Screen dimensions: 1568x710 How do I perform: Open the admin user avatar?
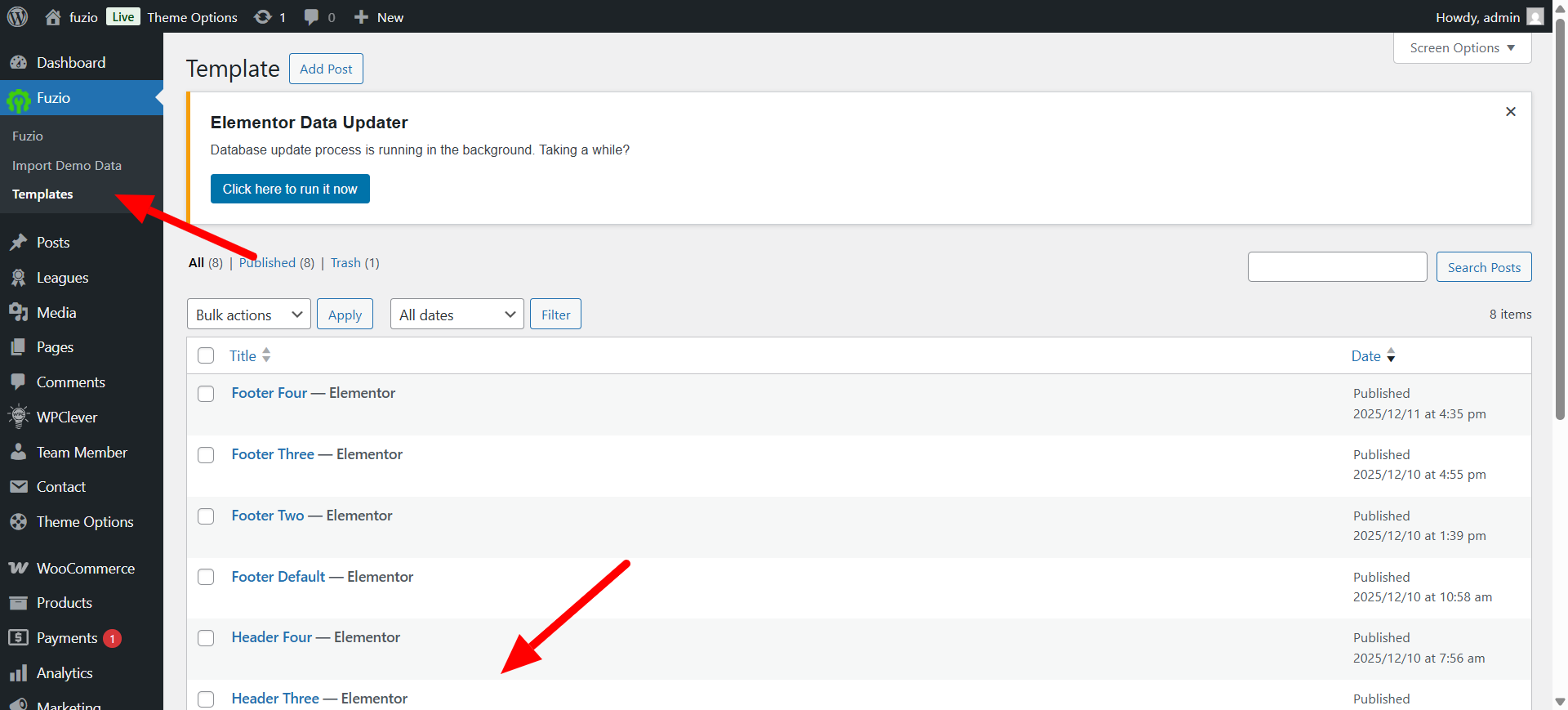click(1535, 17)
